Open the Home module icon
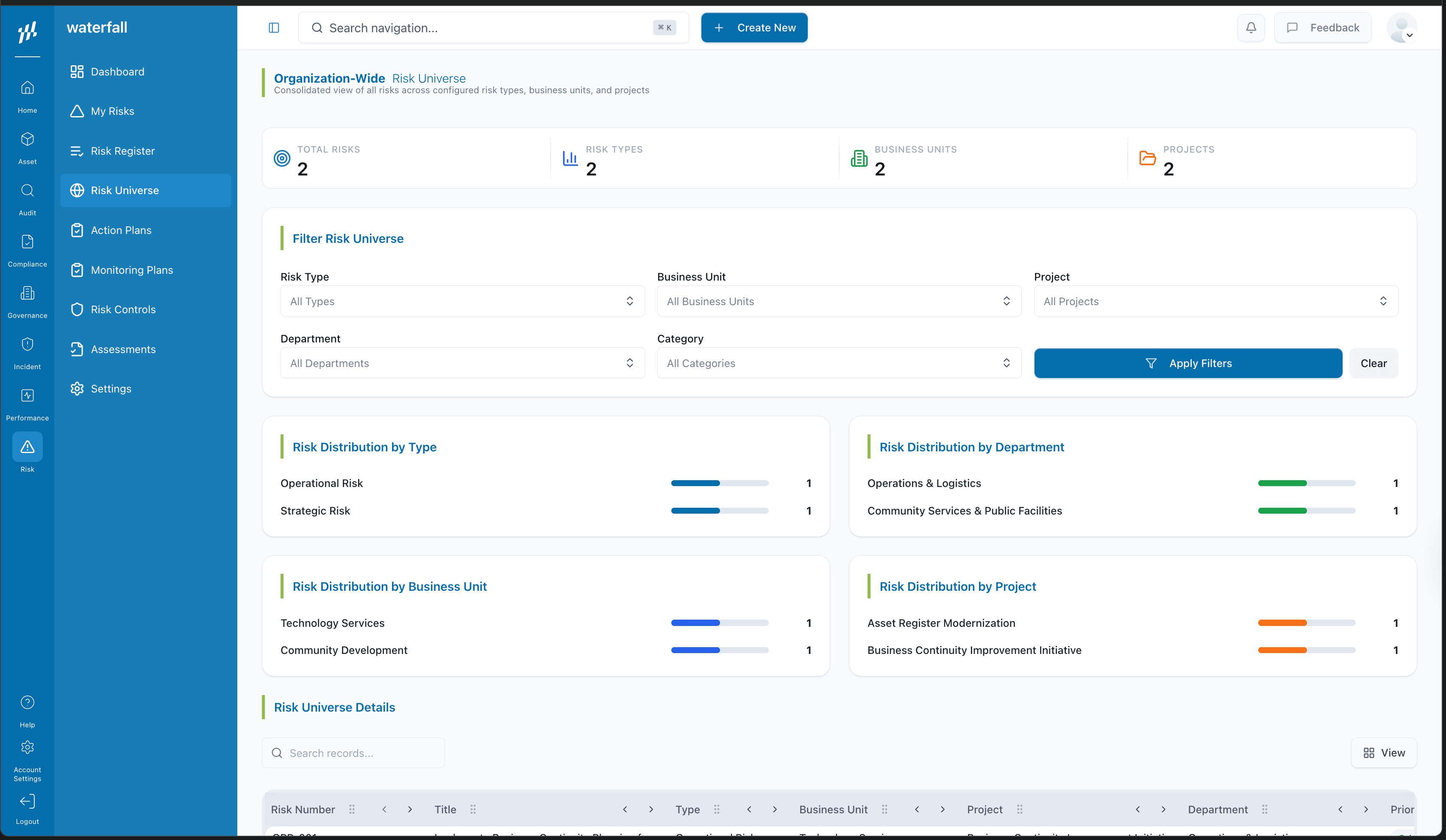1446x840 pixels. [27, 88]
